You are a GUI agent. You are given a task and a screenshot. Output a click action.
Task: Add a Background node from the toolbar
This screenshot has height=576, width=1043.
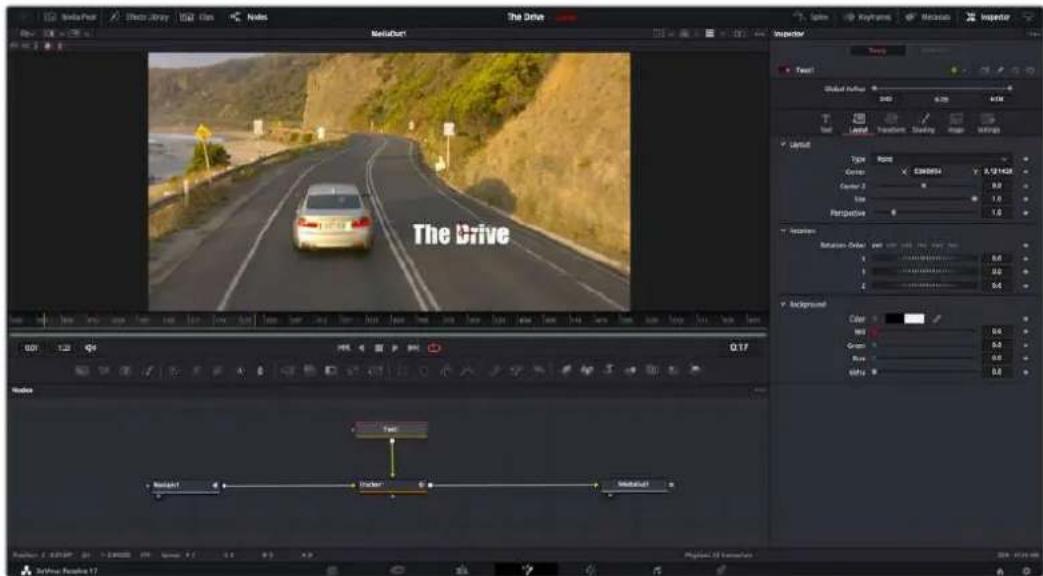pyautogui.click(x=82, y=370)
